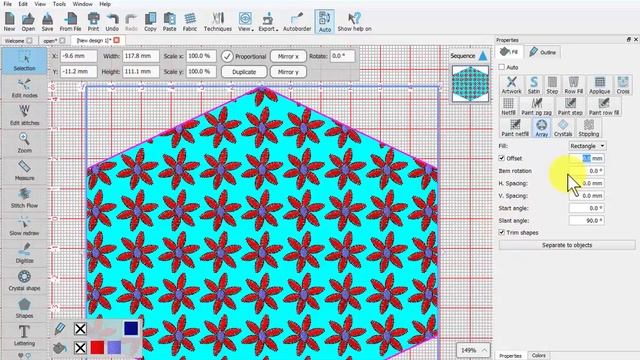640x360 pixels.
Task: Click the Duplicate button
Action: click(244, 72)
